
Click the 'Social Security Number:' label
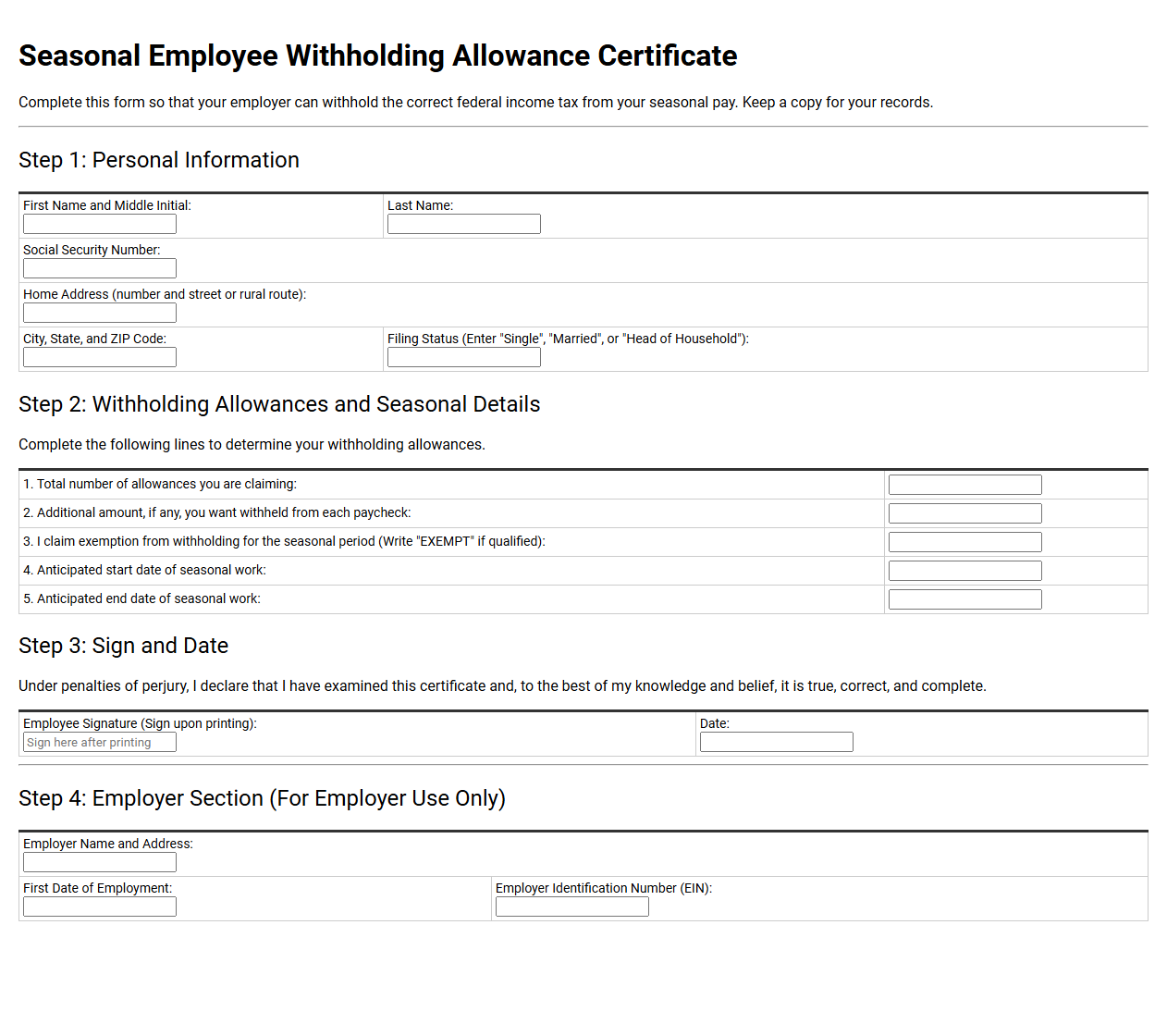pos(92,250)
